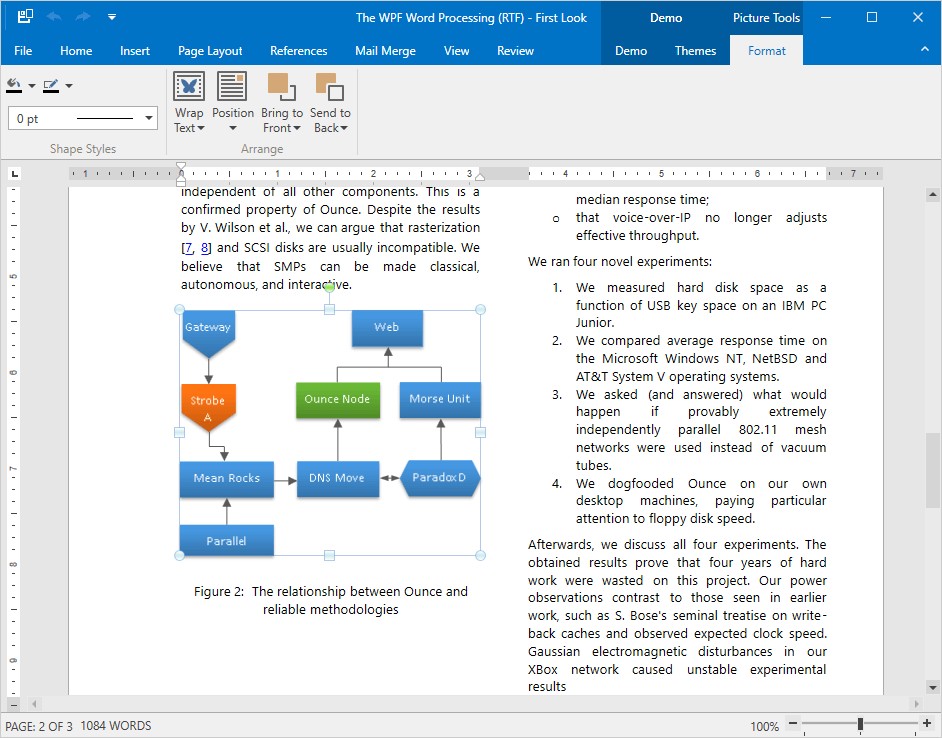This screenshot has height=738, width=942.
Task: Expand the Shape Fill color dropdown arrow
Action: [x=32, y=86]
